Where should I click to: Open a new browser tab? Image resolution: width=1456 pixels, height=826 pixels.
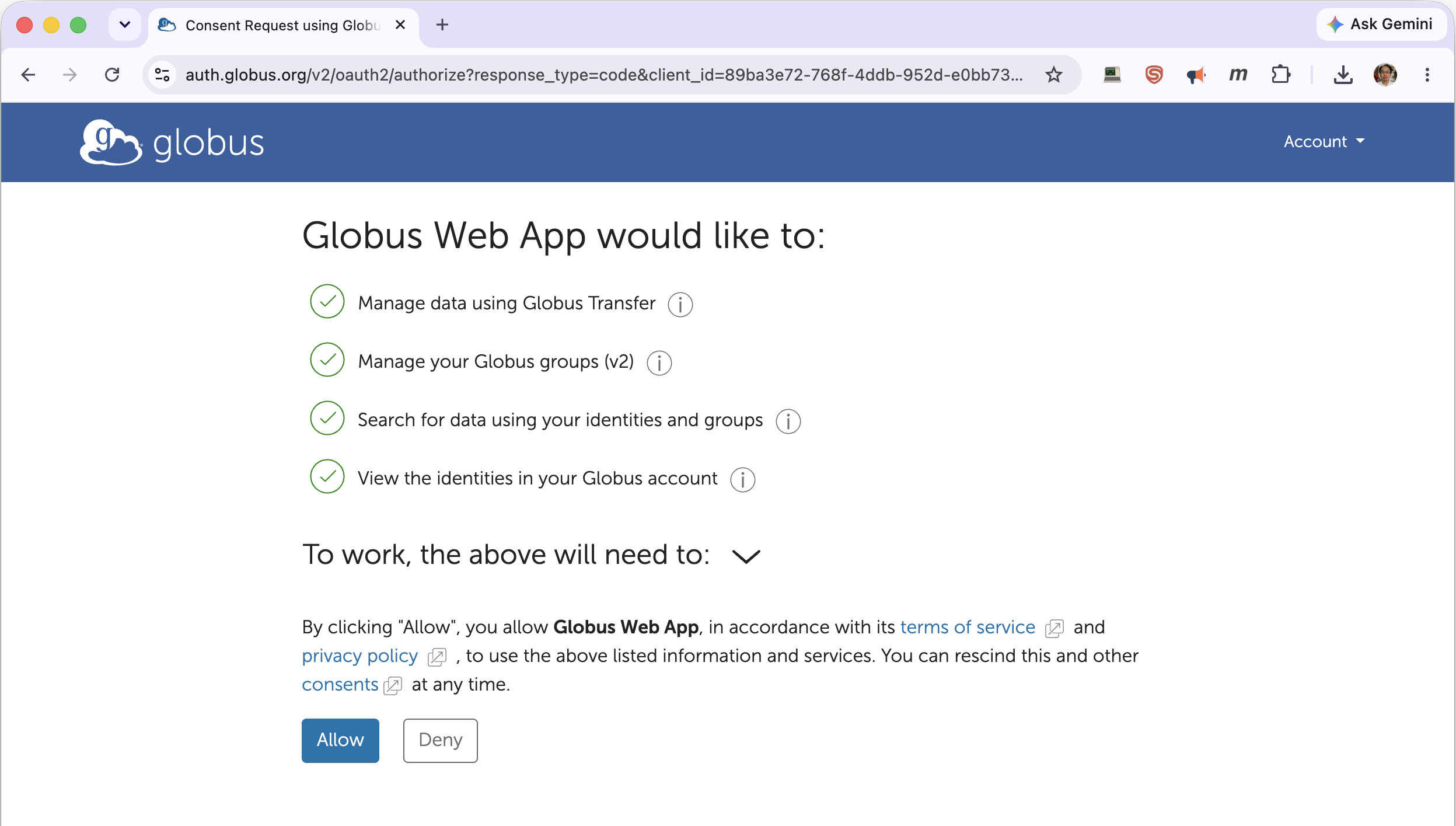coord(442,25)
